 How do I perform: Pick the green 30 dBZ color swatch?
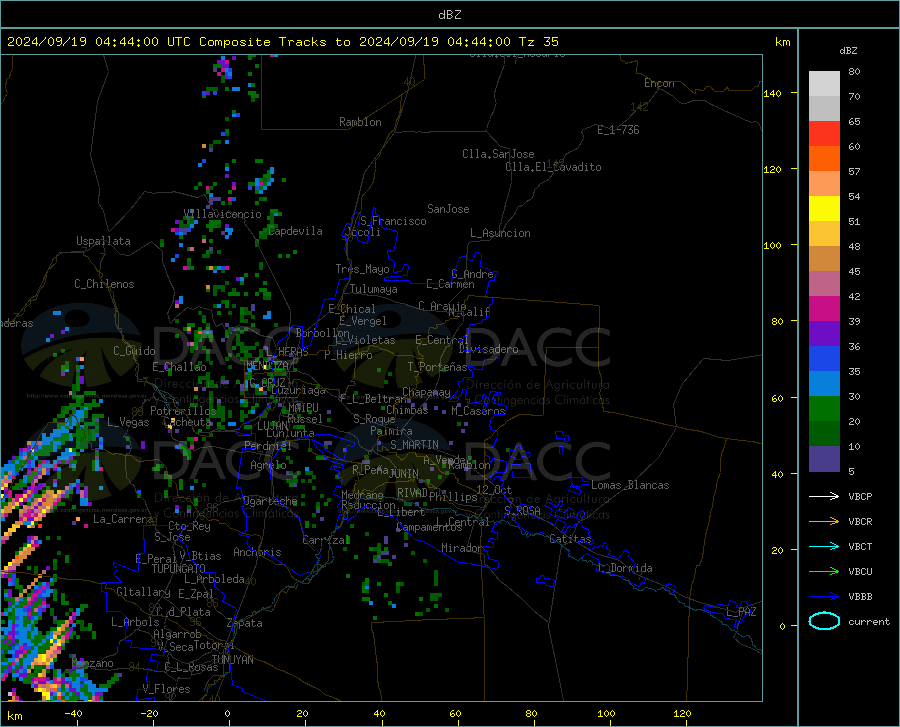click(824, 409)
